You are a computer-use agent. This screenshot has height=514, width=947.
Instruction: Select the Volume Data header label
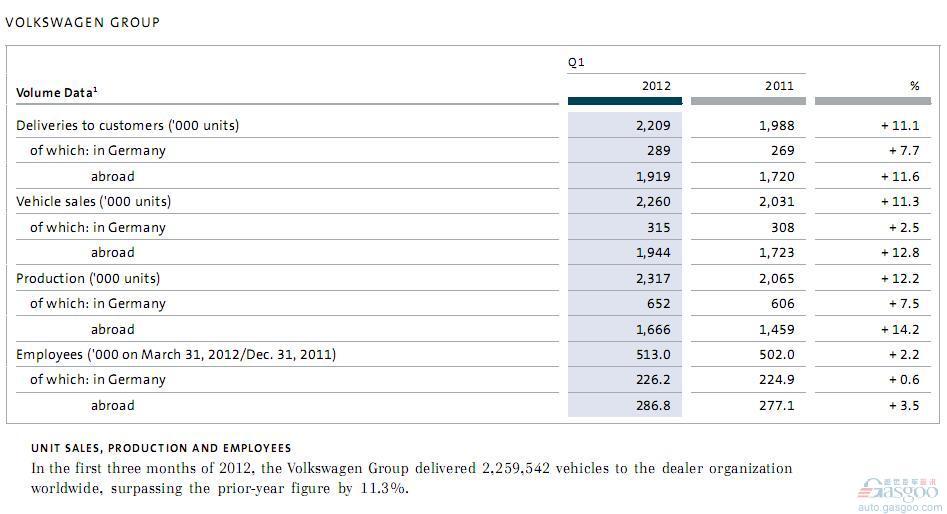(x=57, y=93)
